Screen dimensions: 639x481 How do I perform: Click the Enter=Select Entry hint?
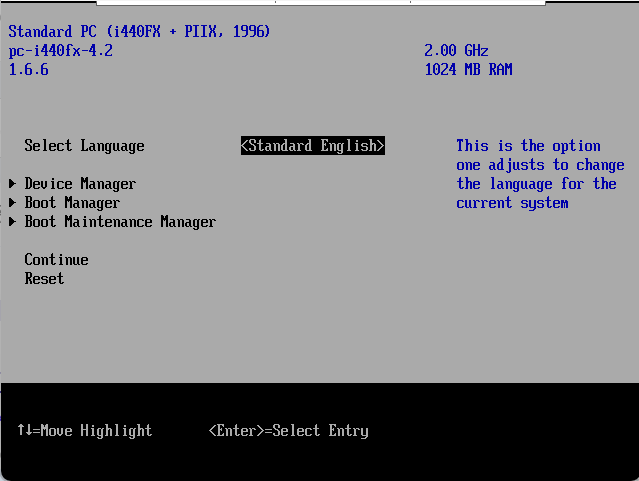pyautogui.click(x=288, y=431)
